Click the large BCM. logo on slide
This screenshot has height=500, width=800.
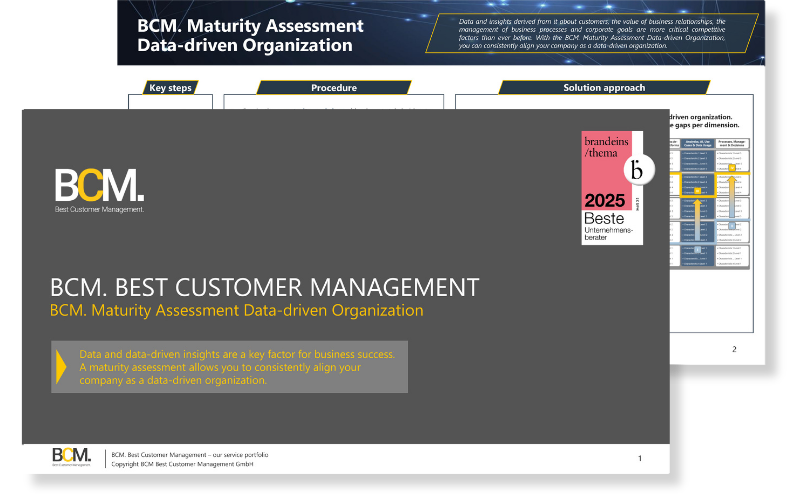(99, 185)
